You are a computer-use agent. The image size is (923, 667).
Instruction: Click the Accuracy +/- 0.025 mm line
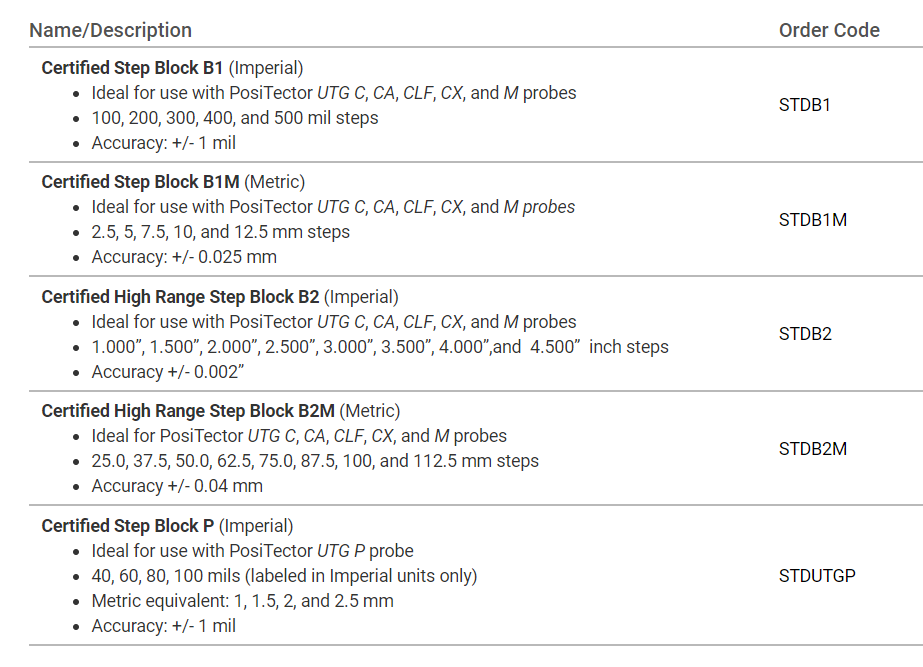pos(184,257)
